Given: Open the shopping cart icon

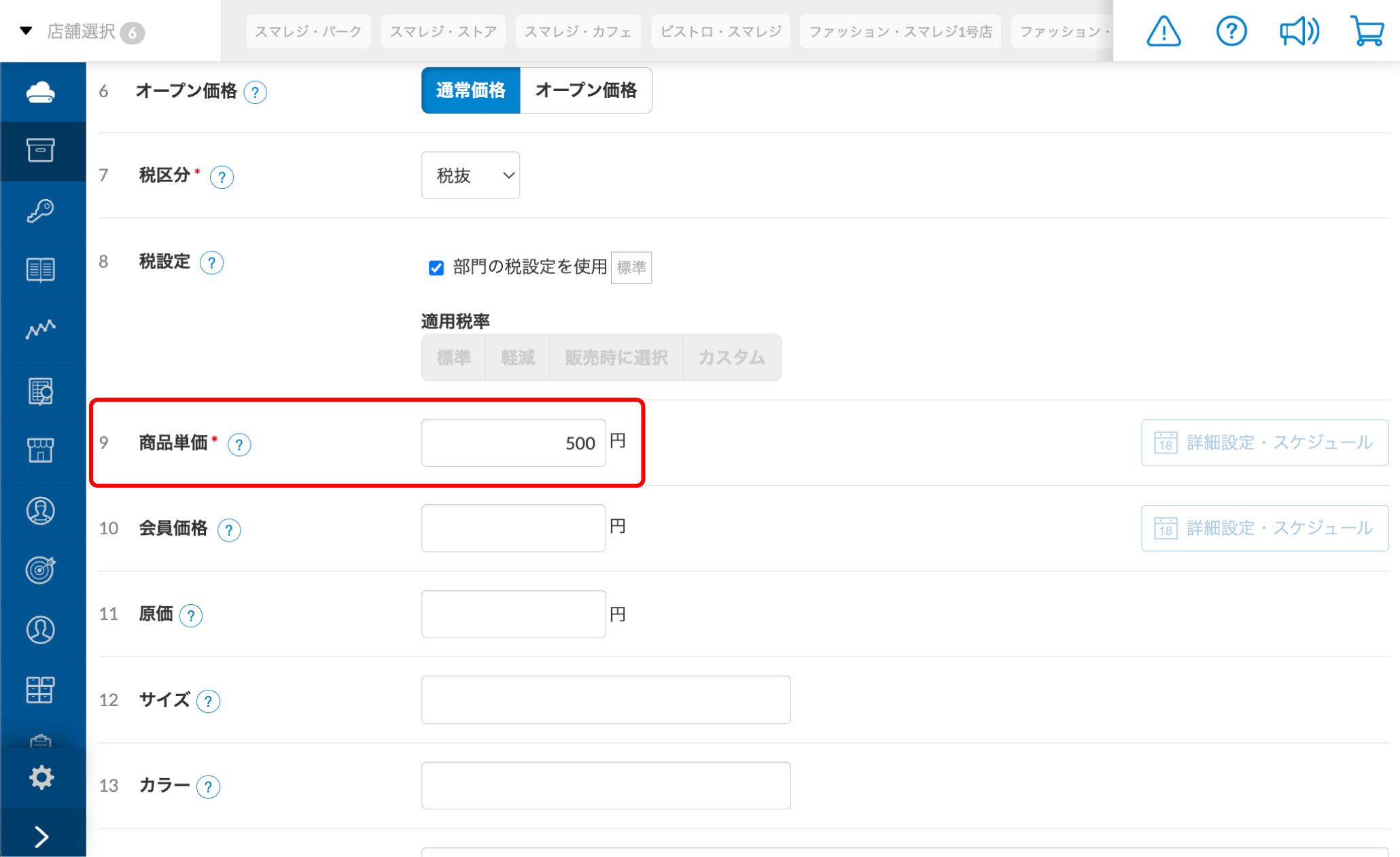Looking at the screenshot, I should pos(1367,31).
